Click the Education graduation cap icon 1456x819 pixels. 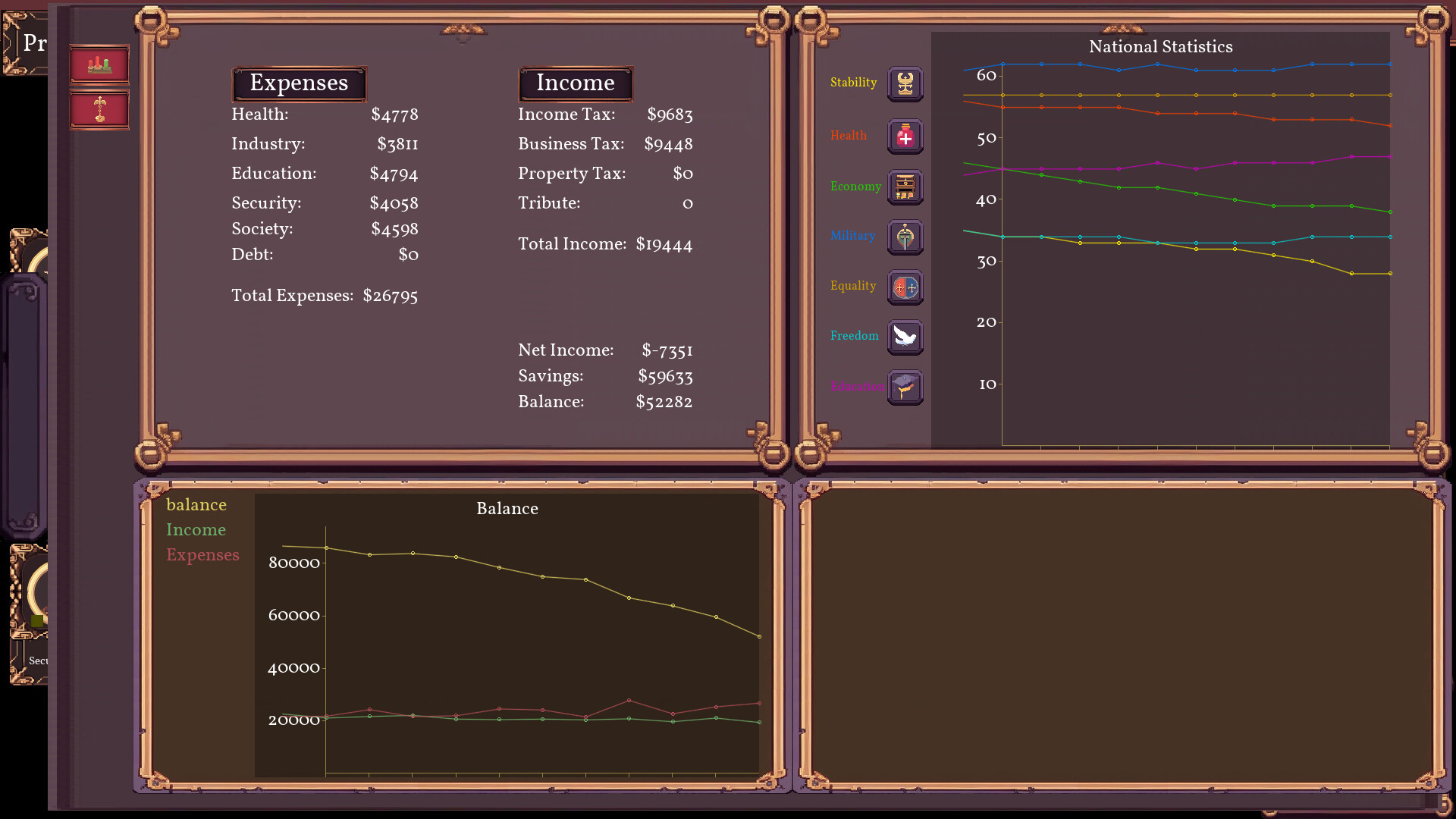click(x=905, y=388)
